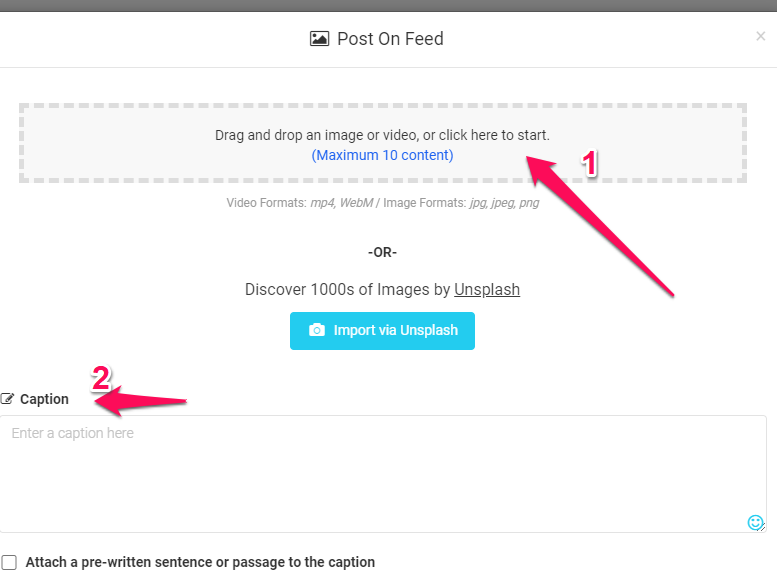Open the emoji picker in caption box

click(x=755, y=522)
